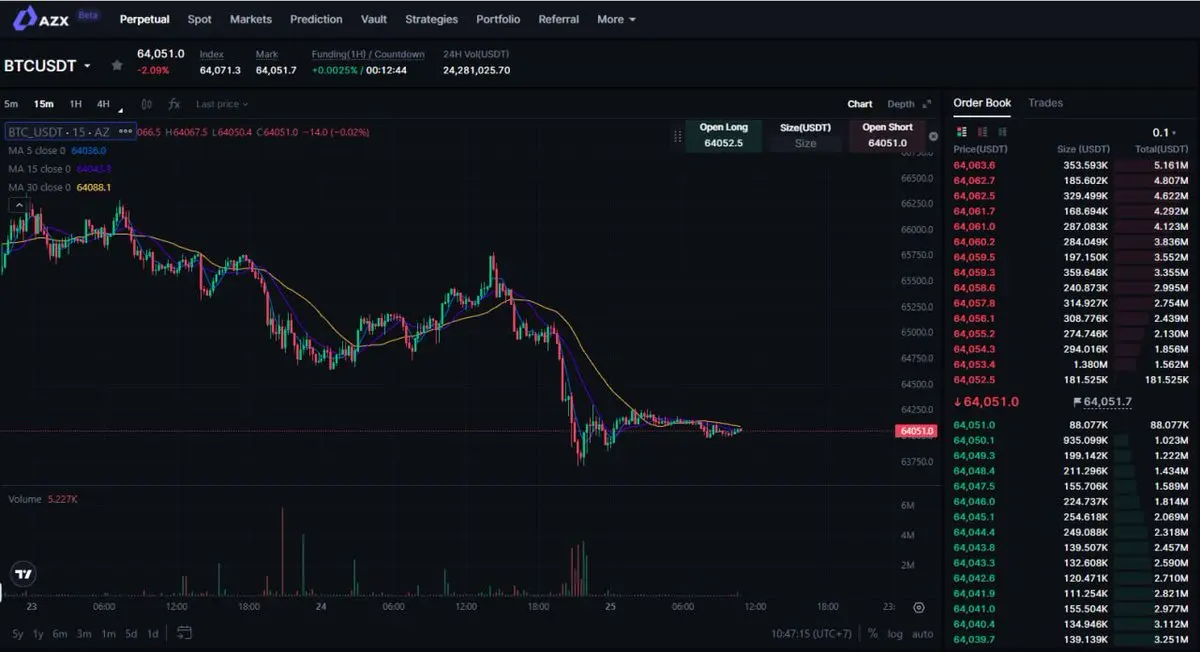Switch to the Trades tab

tap(1045, 103)
